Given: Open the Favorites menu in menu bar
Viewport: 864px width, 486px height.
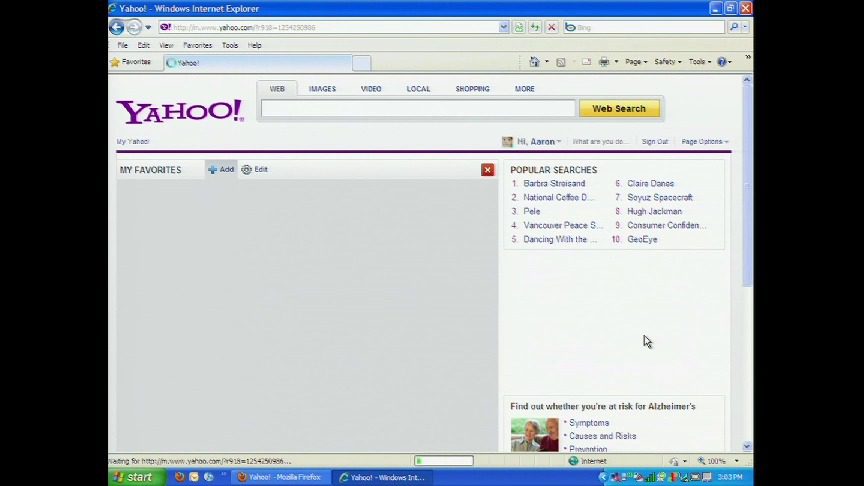Looking at the screenshot, I should [197, 45].
